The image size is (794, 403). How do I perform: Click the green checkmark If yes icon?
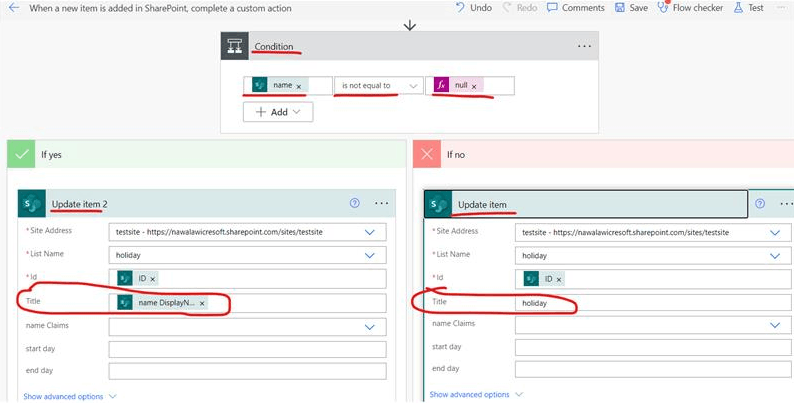point(22,154)
